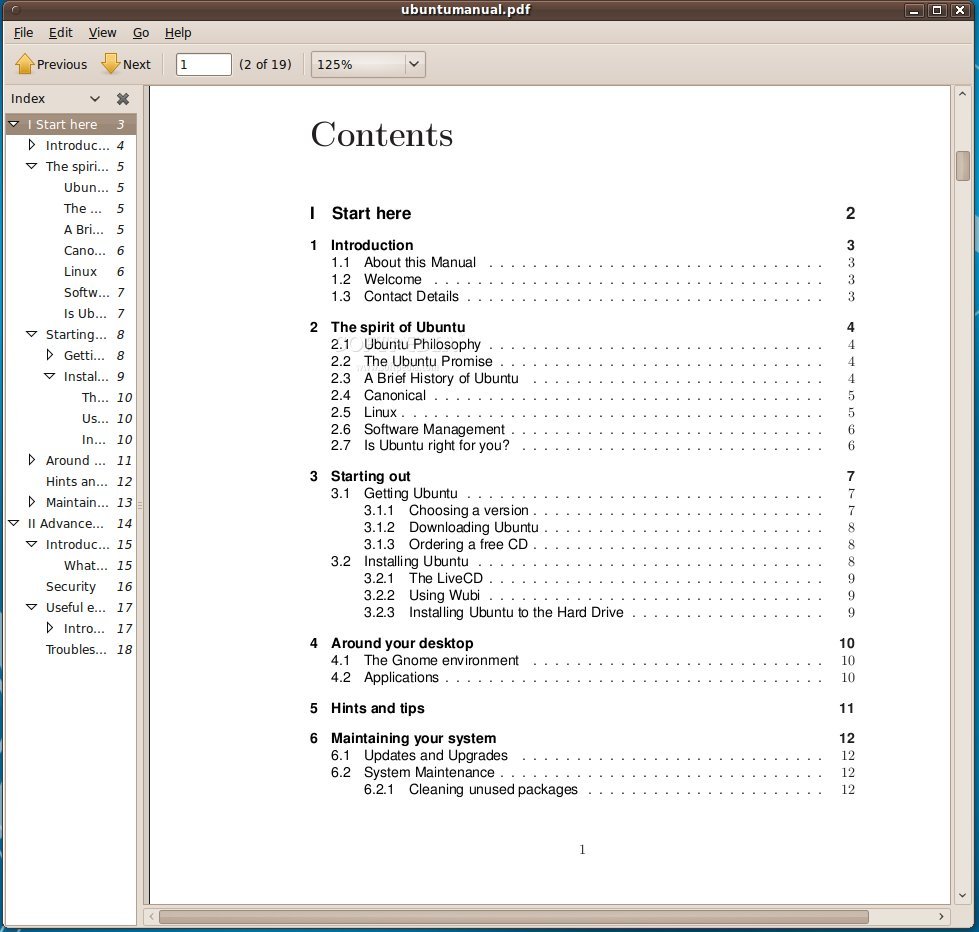Click the vertical scrollbar of the document
The image size is (979, 932).
point(963,165)
